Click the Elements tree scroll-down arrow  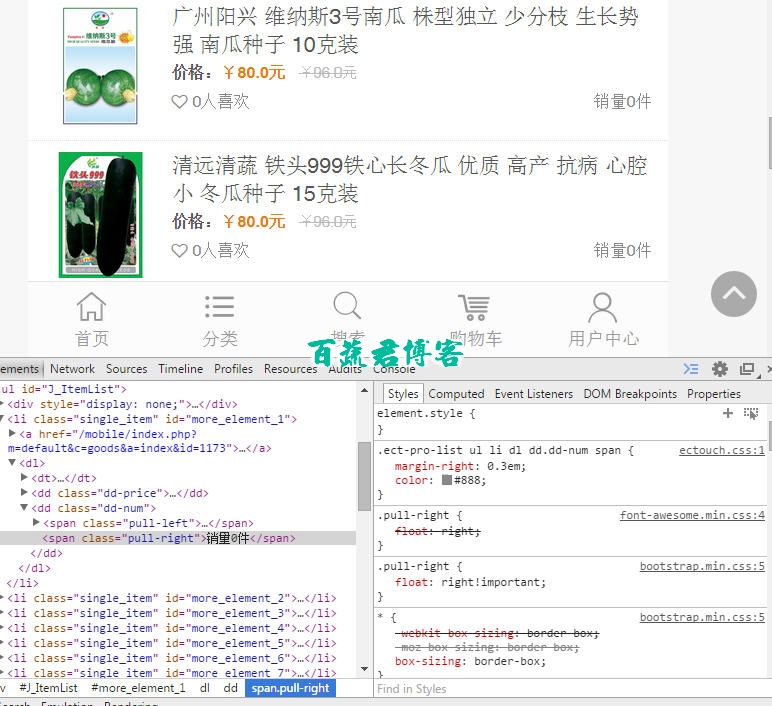coord(364,669)
